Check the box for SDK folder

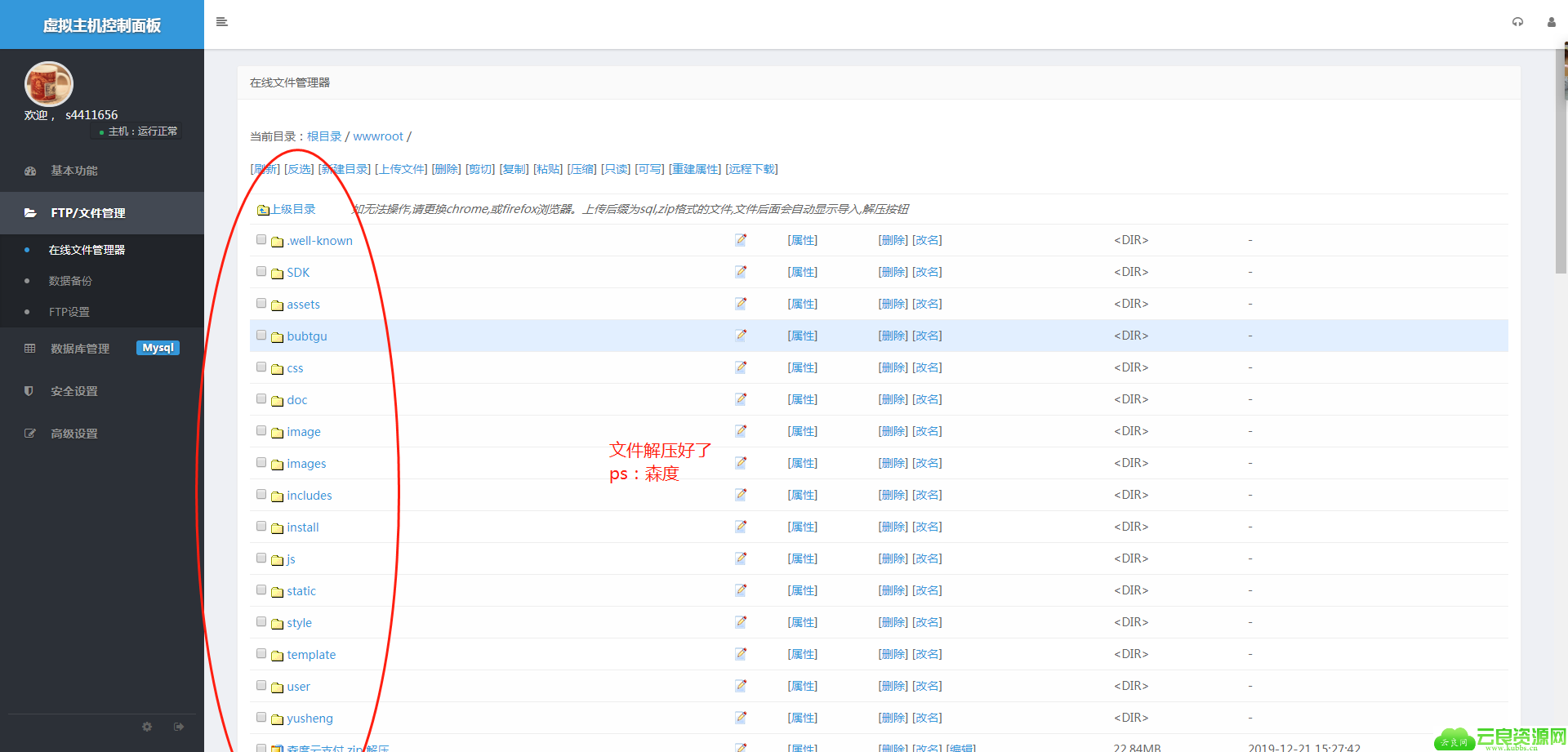point(261,271)
